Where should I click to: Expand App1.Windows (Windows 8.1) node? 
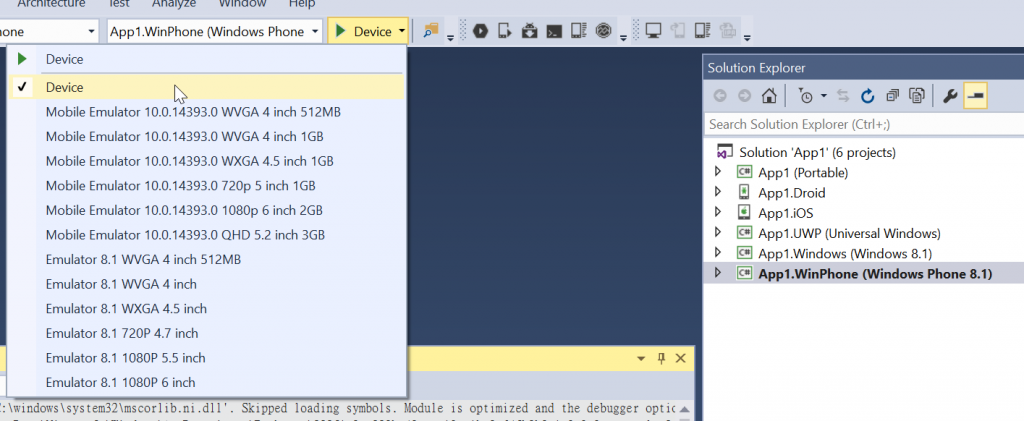[x=718, y=253]
